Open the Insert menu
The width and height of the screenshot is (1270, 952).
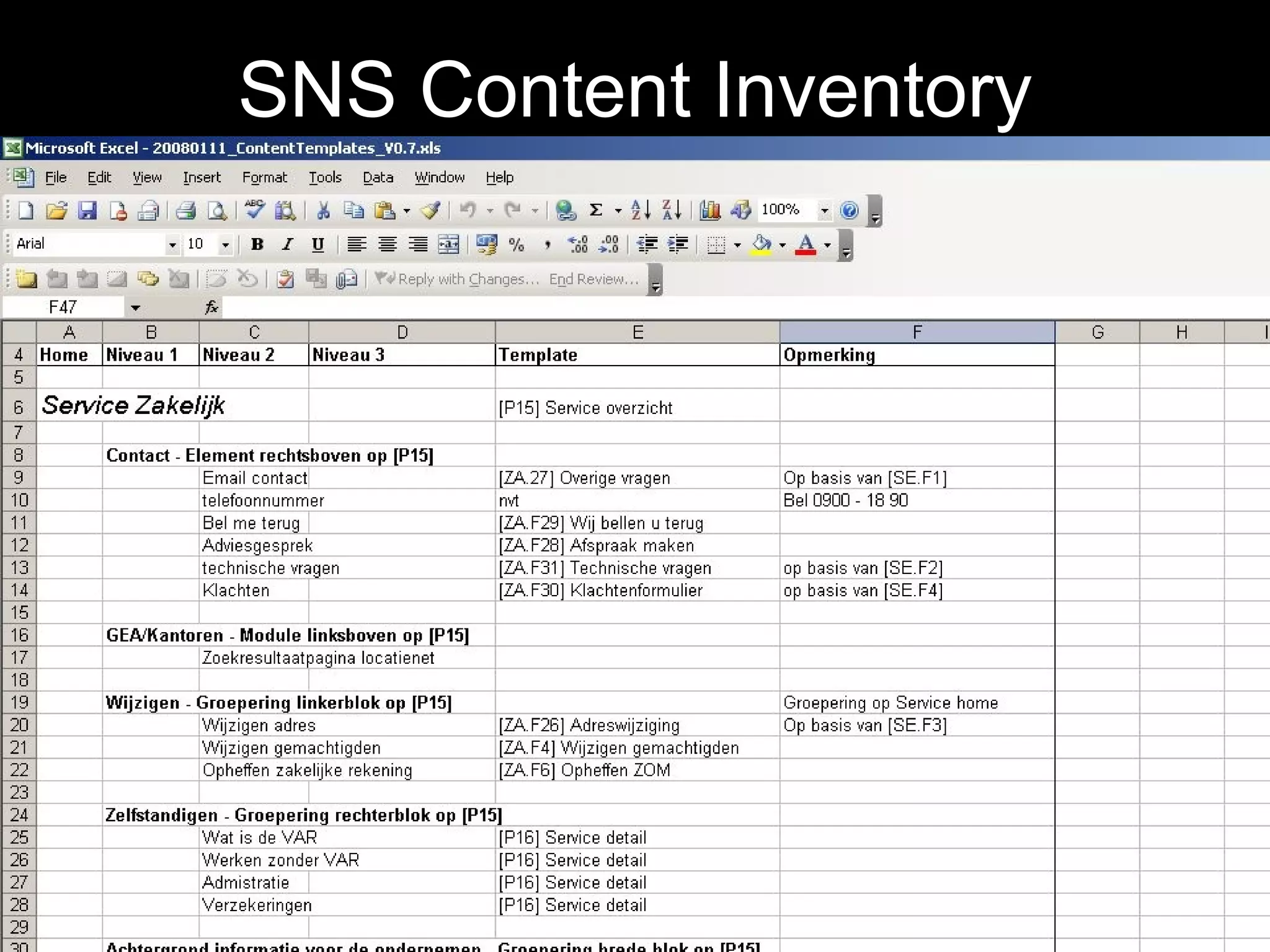click(202, 178)
